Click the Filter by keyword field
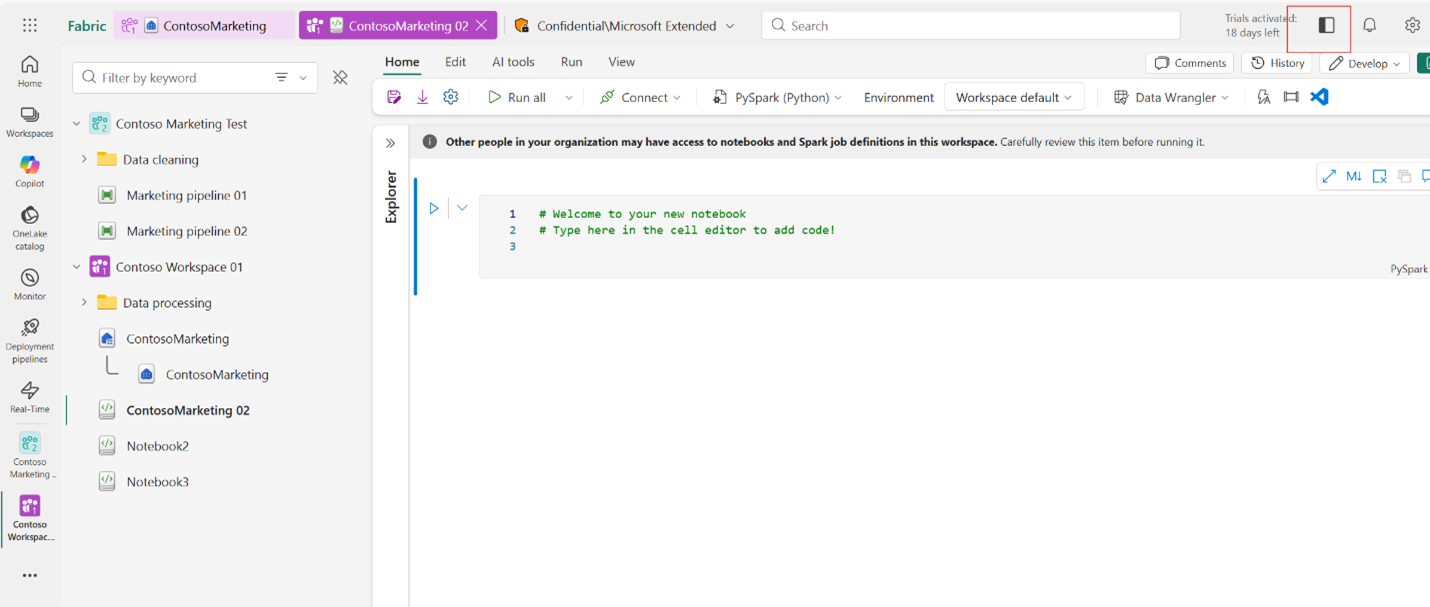The height and width of the screenshot is (607, 1430). tap(175, 78)
